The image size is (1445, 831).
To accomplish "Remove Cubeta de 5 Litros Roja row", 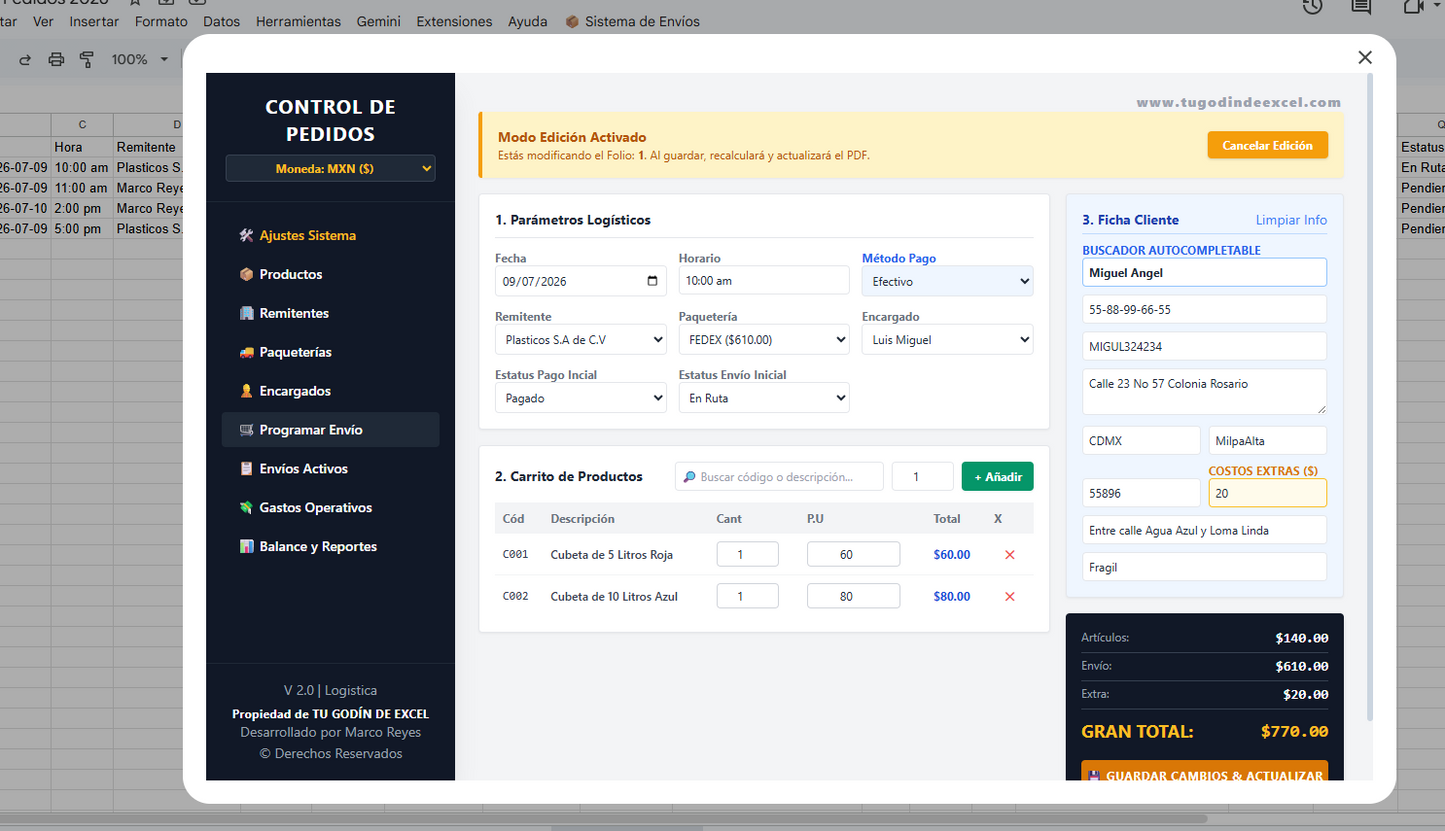I will click(x=1009, y=555).
